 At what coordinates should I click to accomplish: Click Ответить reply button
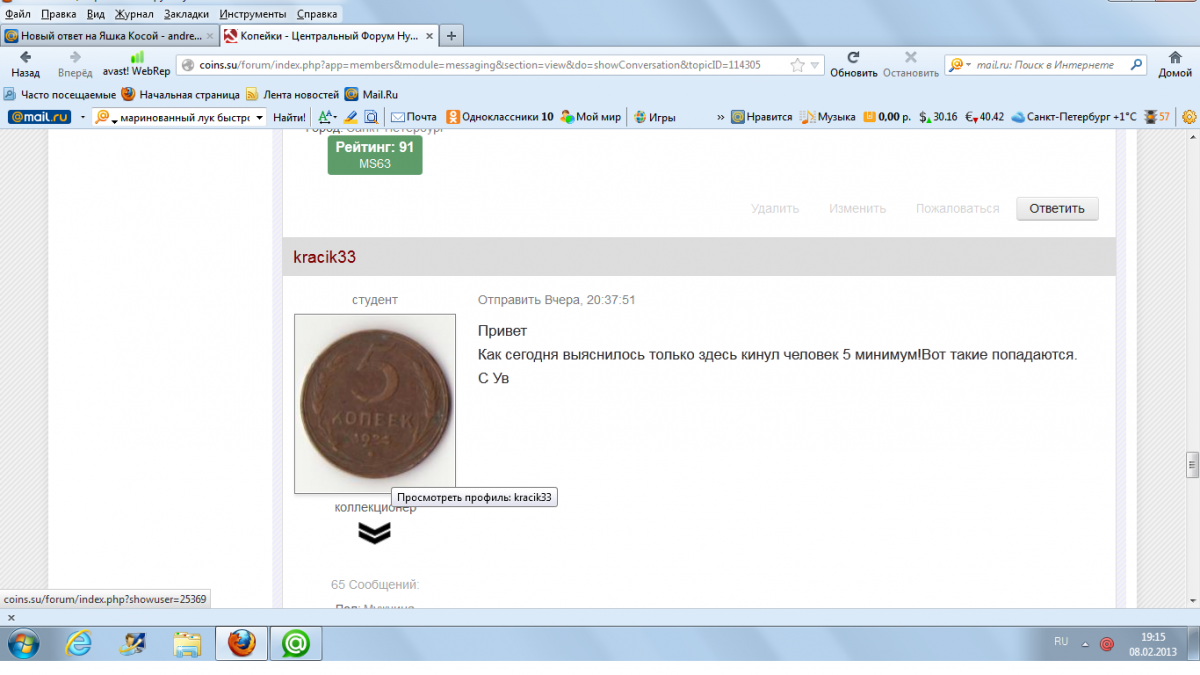point(1057,208)
